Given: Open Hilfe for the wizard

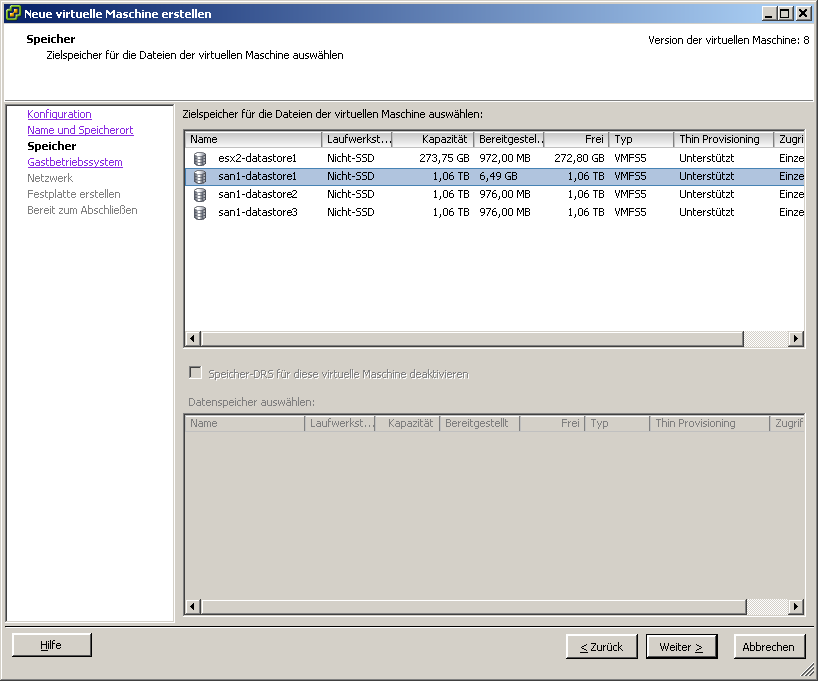Looking at the screenshot, I should point(51,646).
